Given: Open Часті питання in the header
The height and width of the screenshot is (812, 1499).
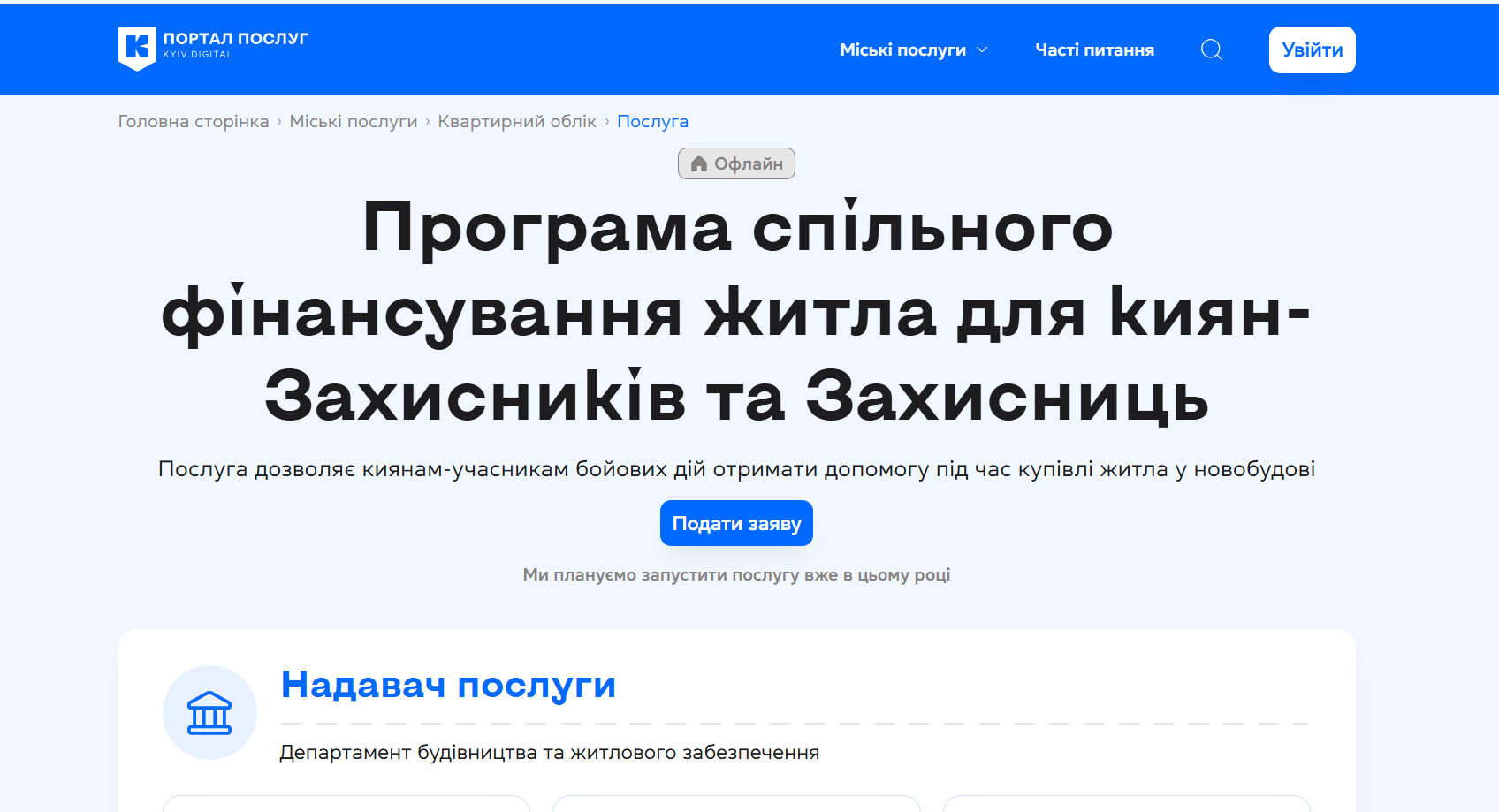Looking at the screenshot, I should (1094, 50).
